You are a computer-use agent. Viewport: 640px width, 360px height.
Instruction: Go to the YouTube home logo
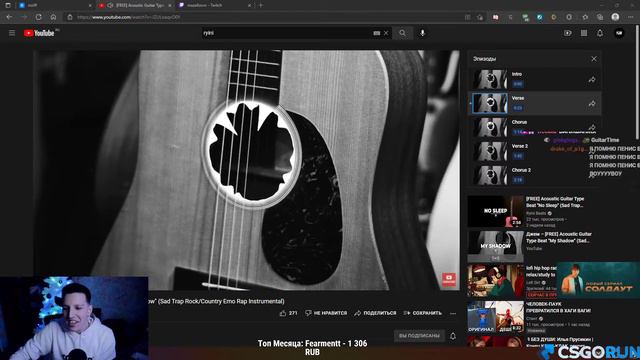click(x=39, y=33)
